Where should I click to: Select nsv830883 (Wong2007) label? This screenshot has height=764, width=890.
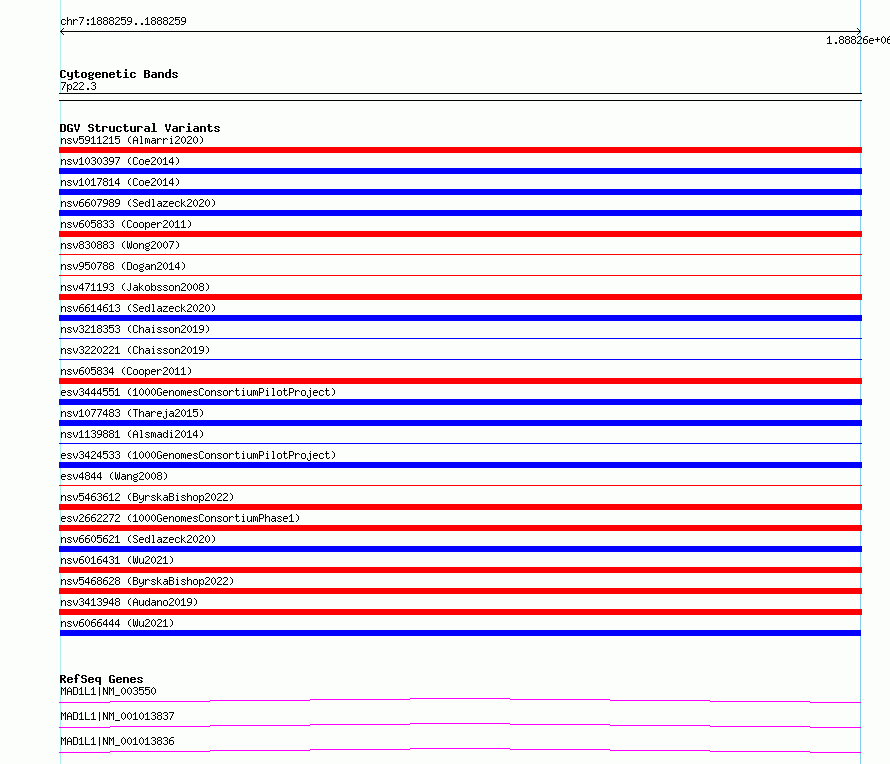(x=120, y=245)
